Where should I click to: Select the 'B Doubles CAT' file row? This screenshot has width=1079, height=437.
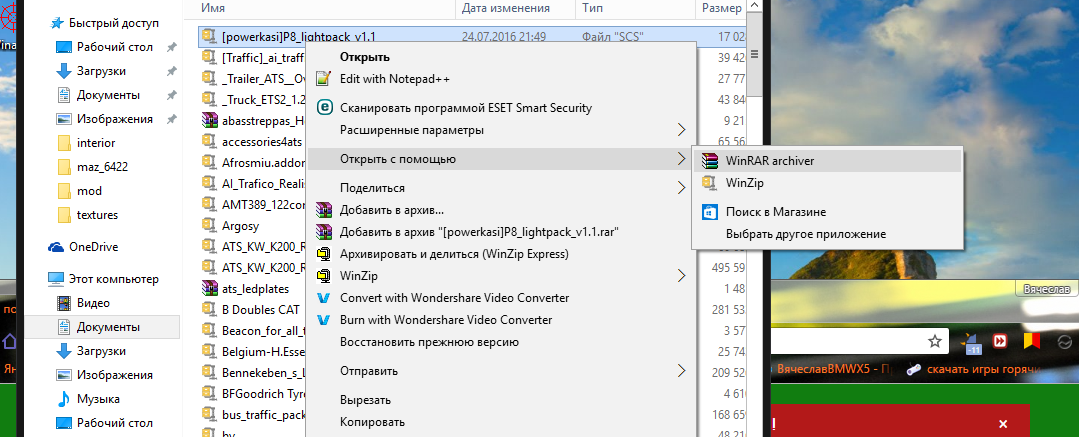261,309
